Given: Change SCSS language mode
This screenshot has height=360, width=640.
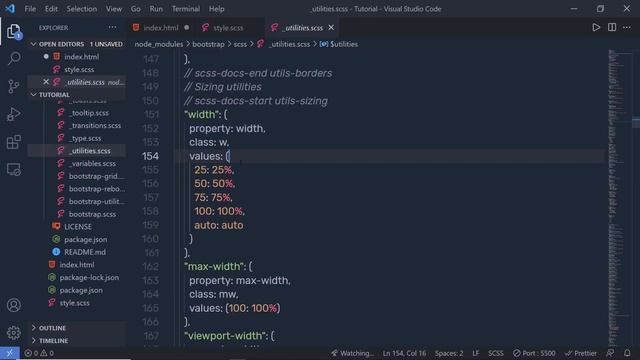Looking at the screenshot, I should coord(496,353).
